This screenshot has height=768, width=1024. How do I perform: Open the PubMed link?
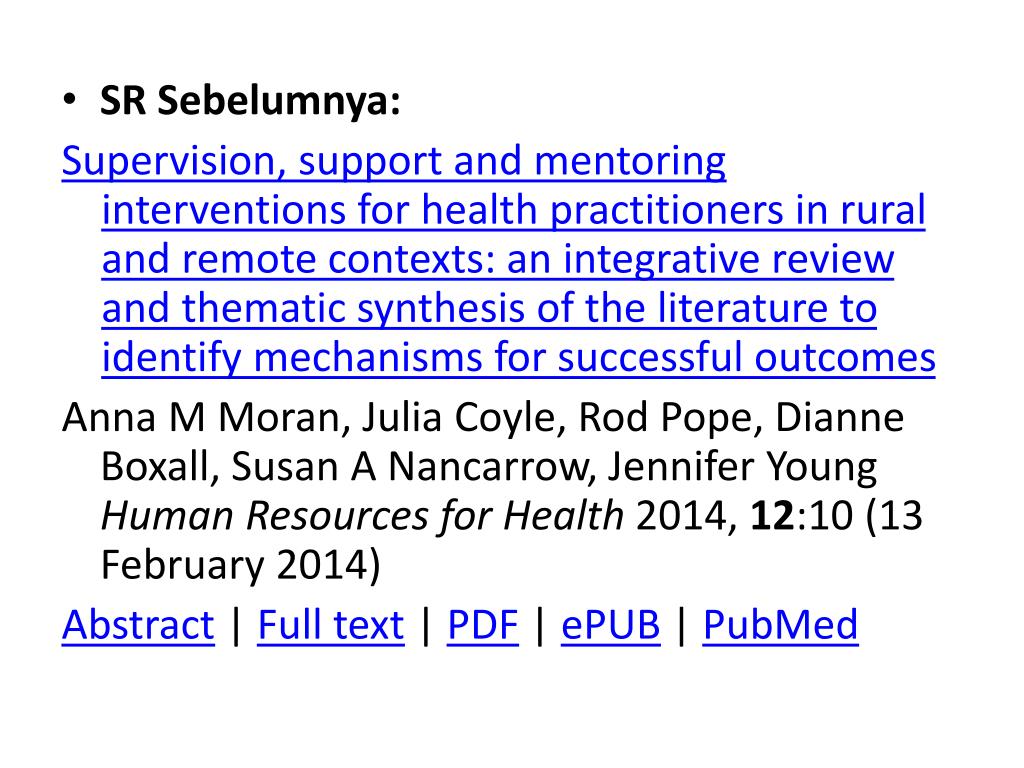(780, 624)
